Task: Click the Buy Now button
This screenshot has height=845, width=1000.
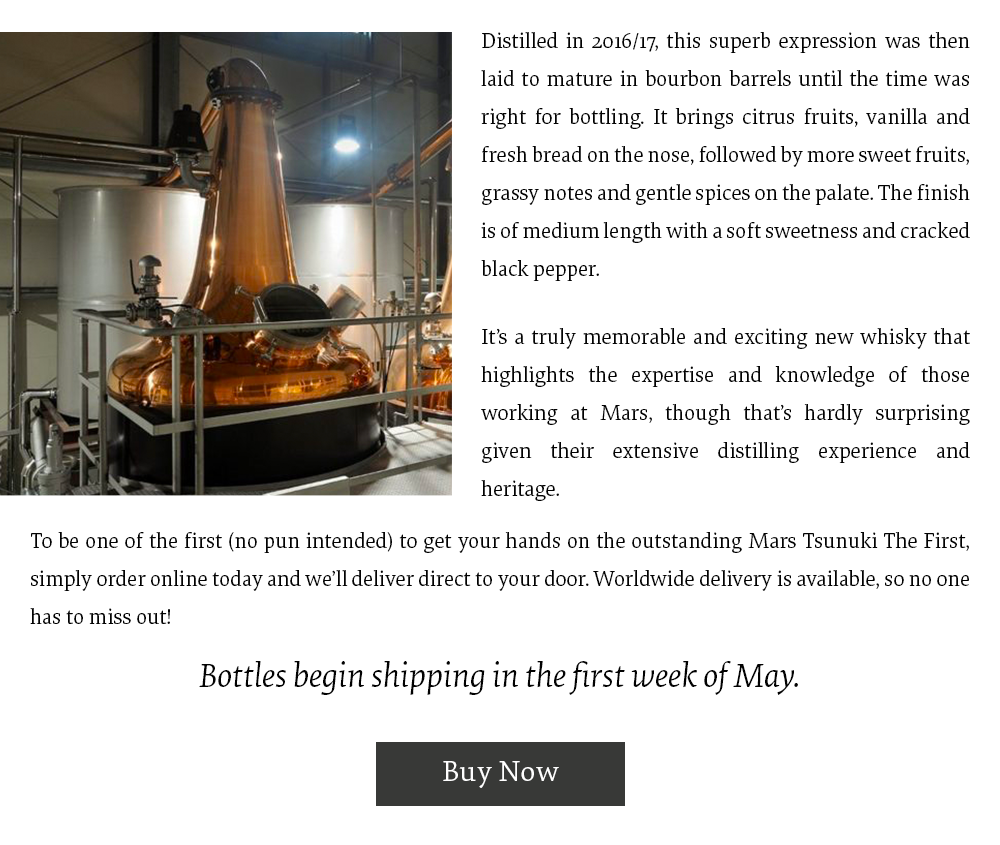Action: click(500, 773)
